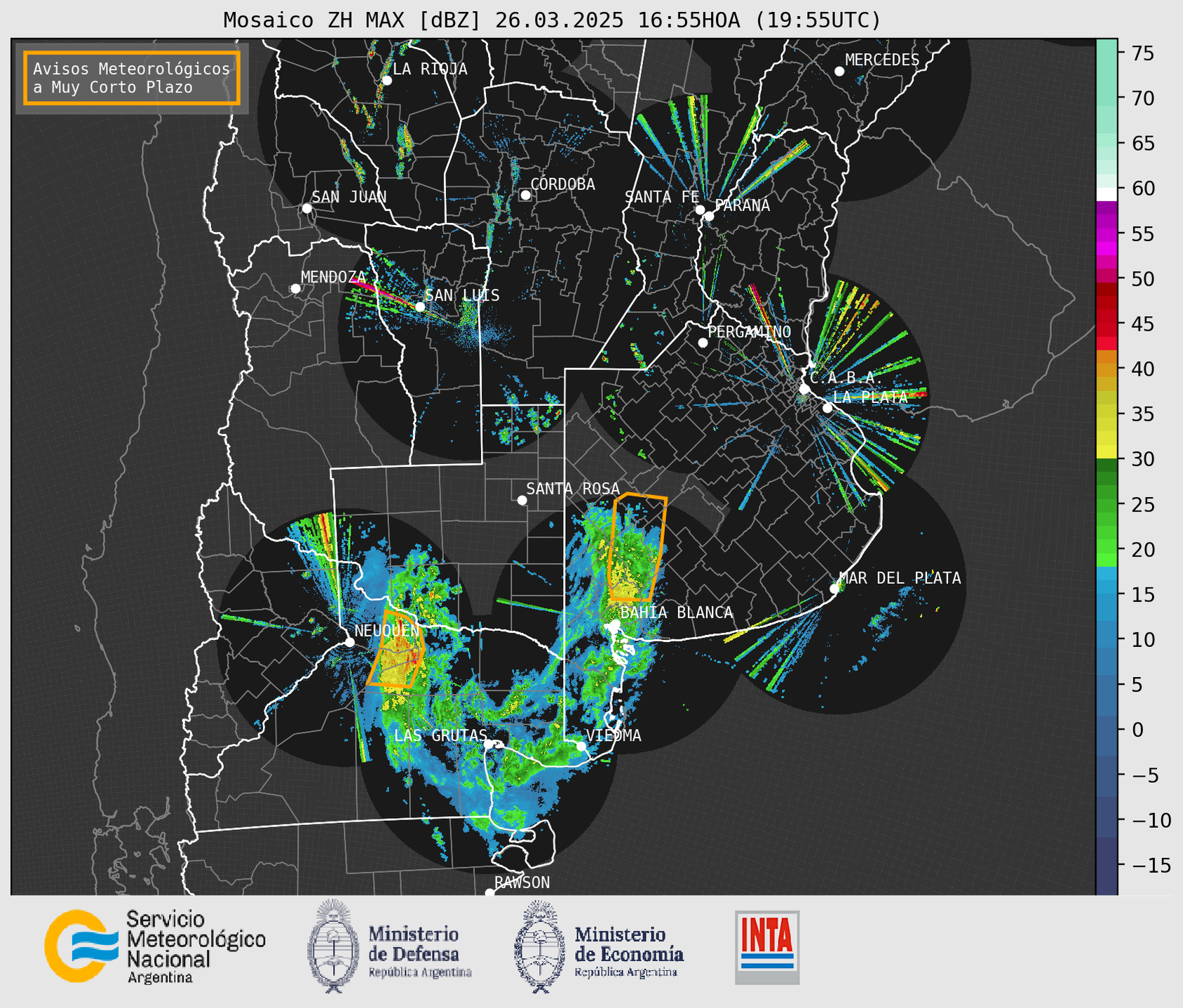The height and width of the screenshot is (1008, 1183).
Task: Select the PARANA city marker
Action: (709, 216)
